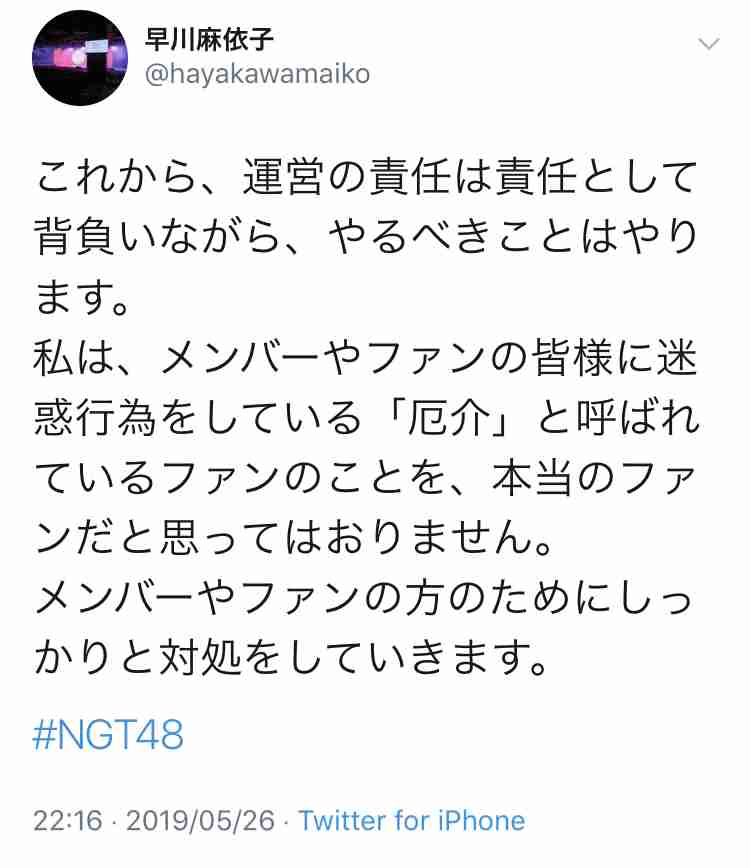Click the Twitter for iPhone source link
The height and width of the screenshot is (868, 750).
point(412,820)
